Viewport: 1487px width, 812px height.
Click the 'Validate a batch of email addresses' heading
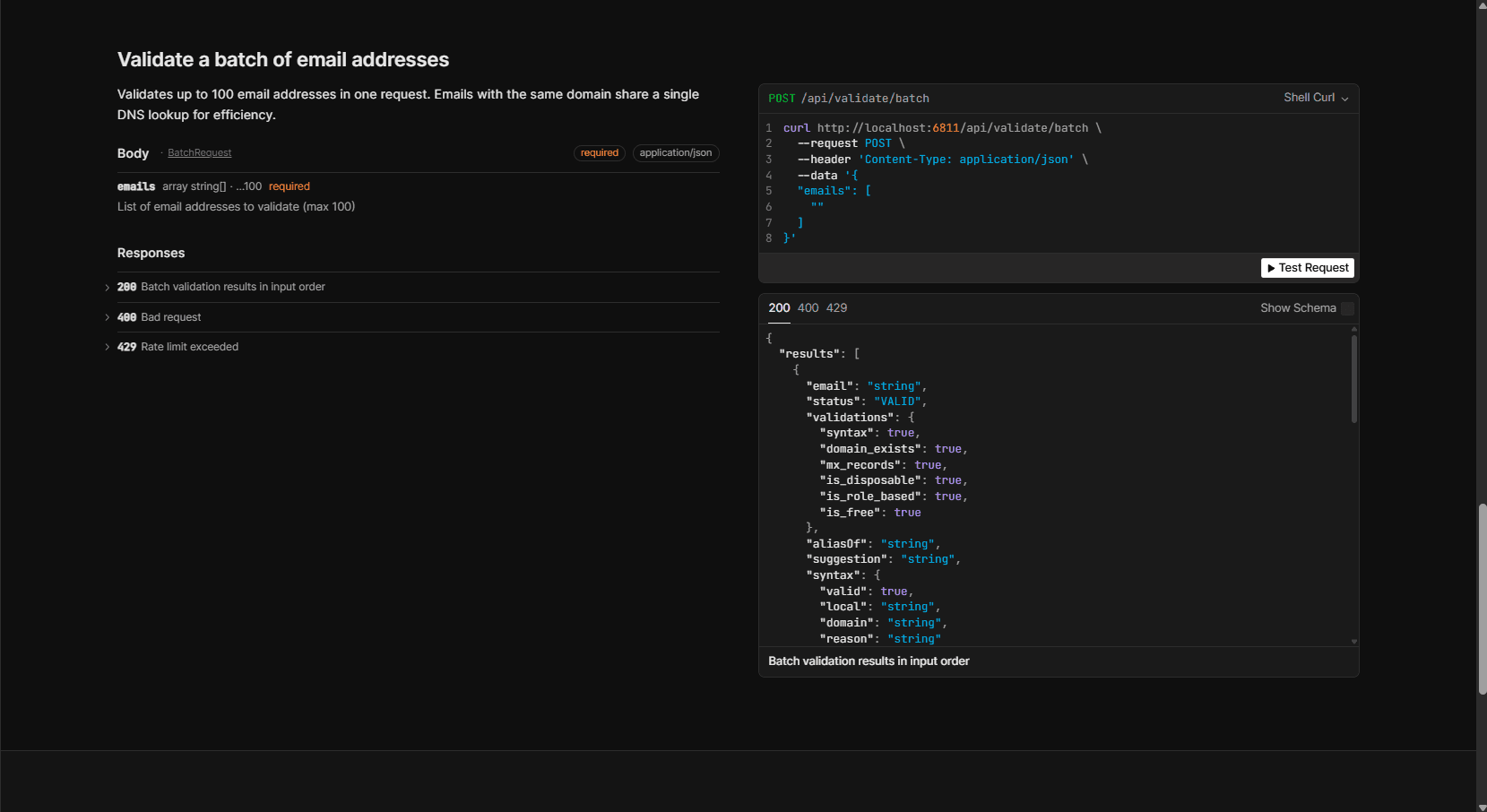[283, 60]
